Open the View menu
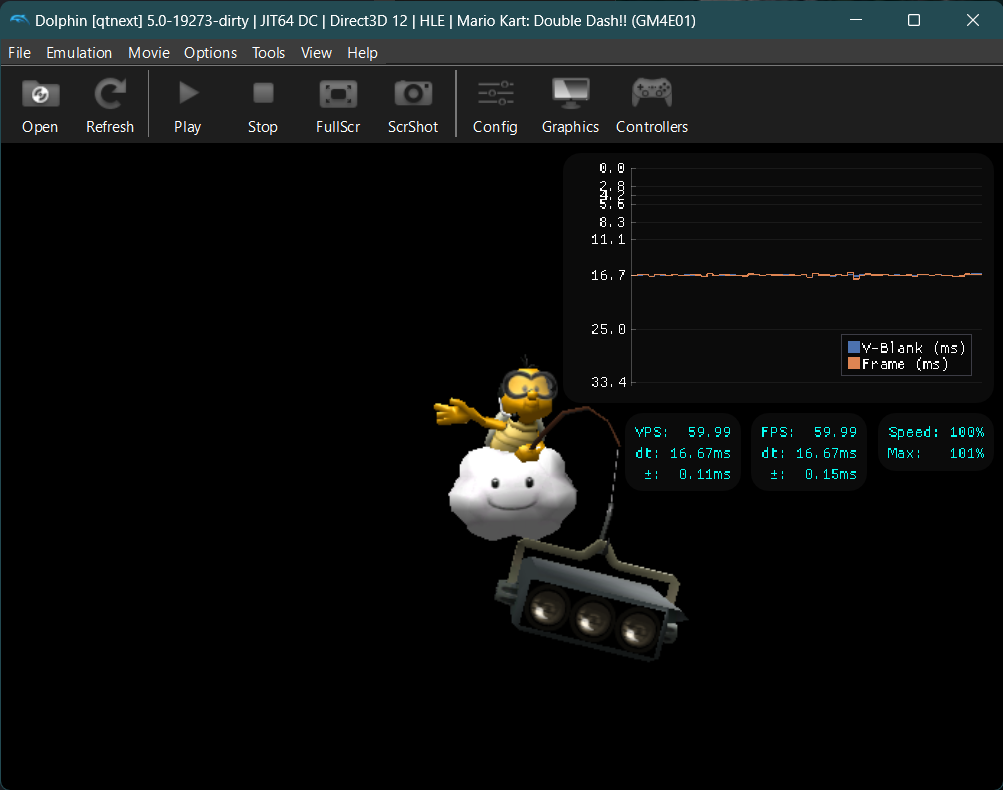This screenshot has width=1003, height=790. tap(316, 52)
